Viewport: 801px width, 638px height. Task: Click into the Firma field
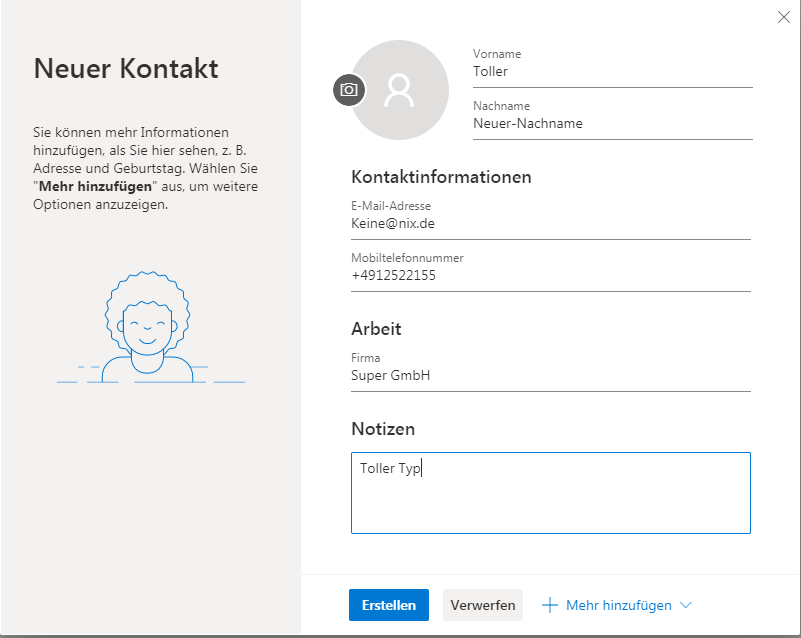coord(550,376)
